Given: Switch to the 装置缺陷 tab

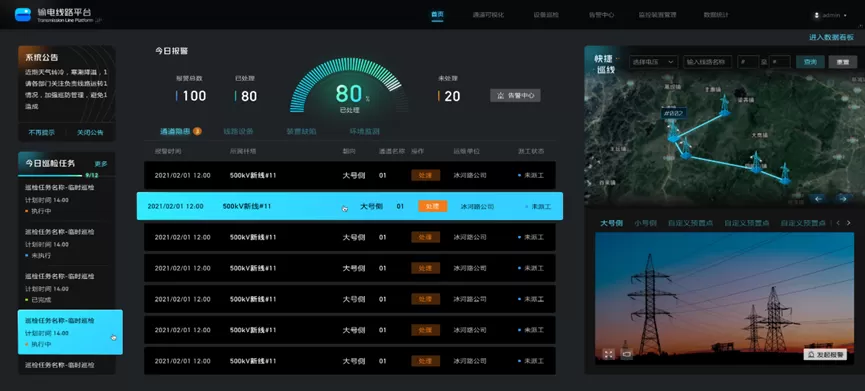Looking at the screenshot, I should (x=301, y=131).
